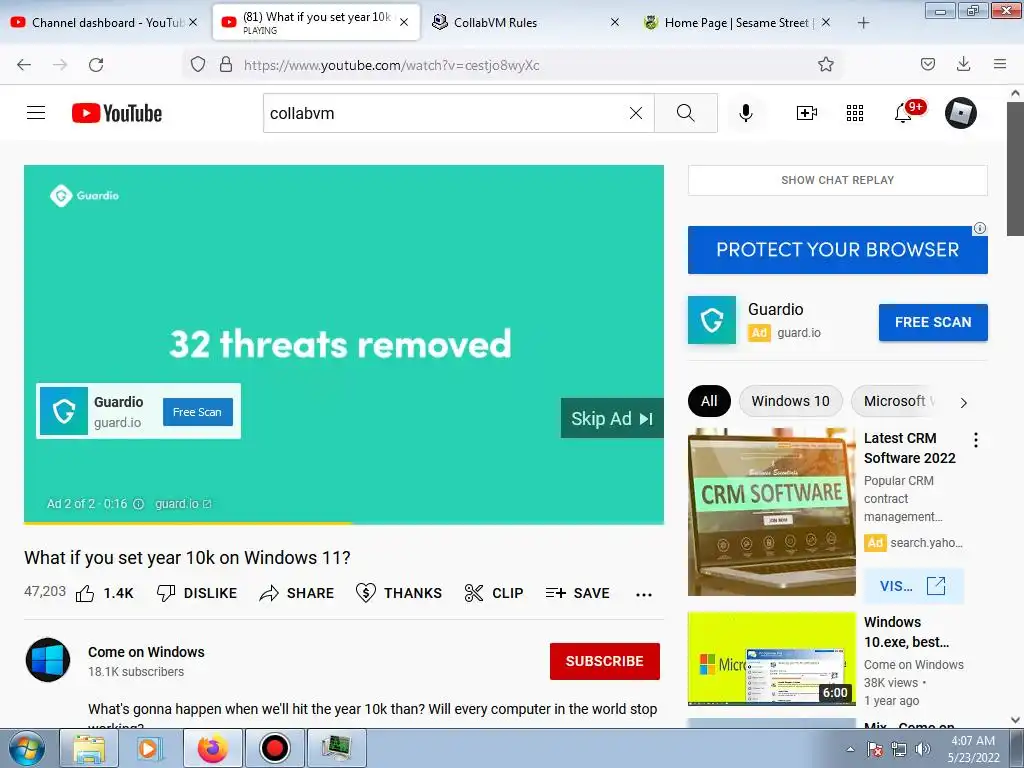
Task: Open more actions three-dot menu under the video
Action: coord(643,594)
